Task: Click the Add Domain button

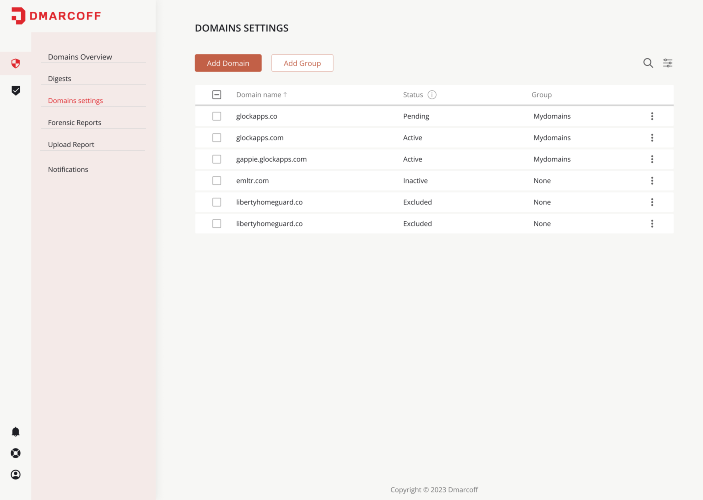Action: tap(228, 63)
